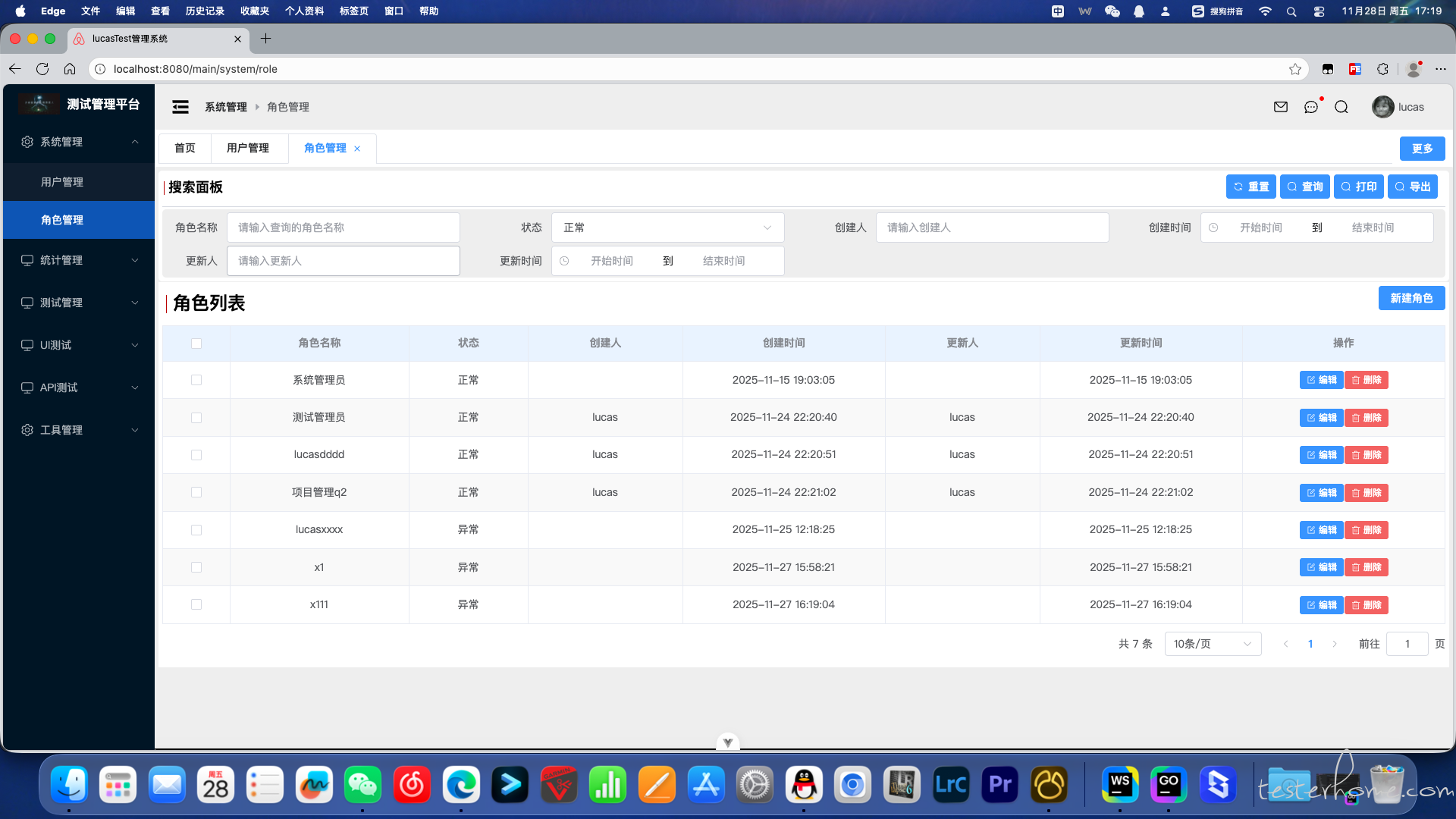Open the 10条/页 page size dropdown
Screen dimensions: 1456x819
1212,644
